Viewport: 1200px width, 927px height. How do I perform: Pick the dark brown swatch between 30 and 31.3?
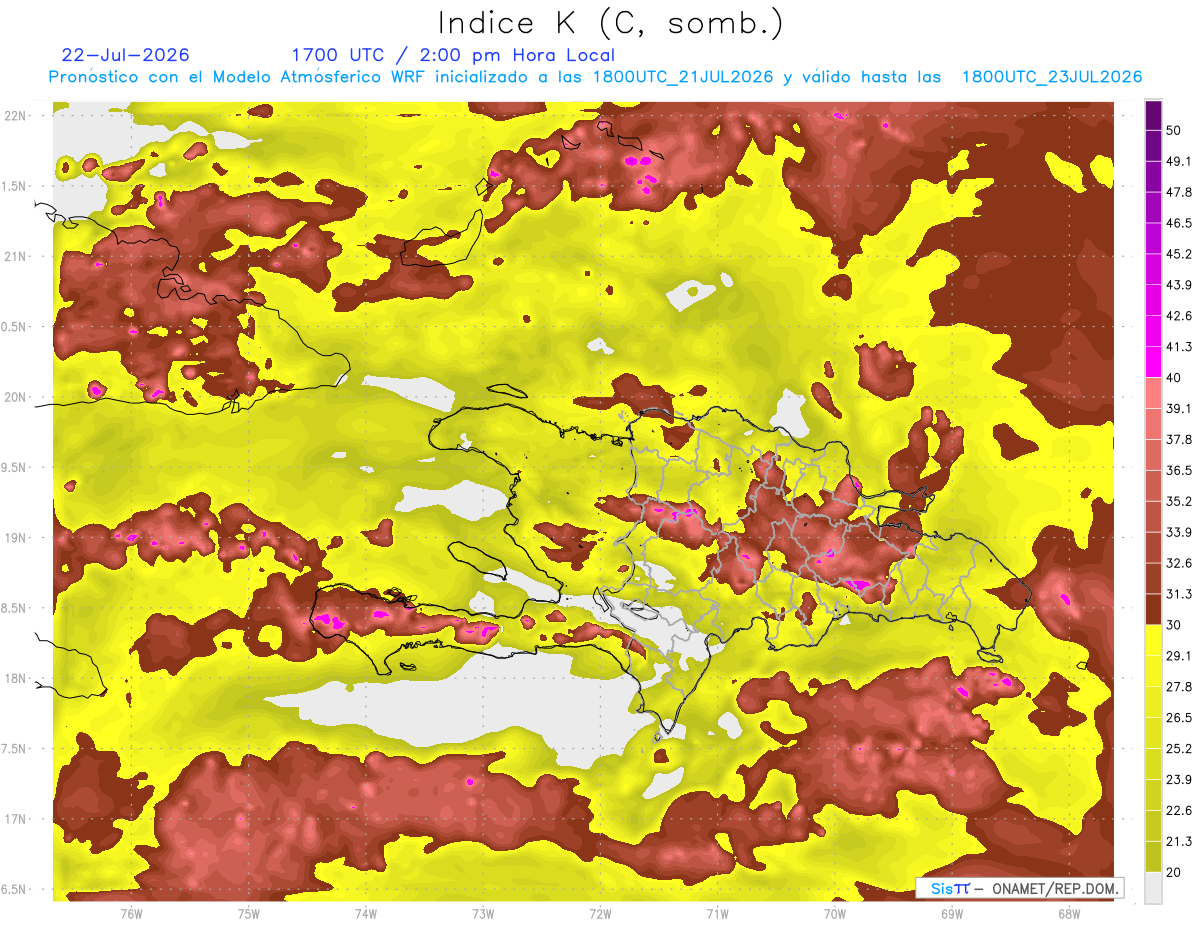coord(1153,609)
